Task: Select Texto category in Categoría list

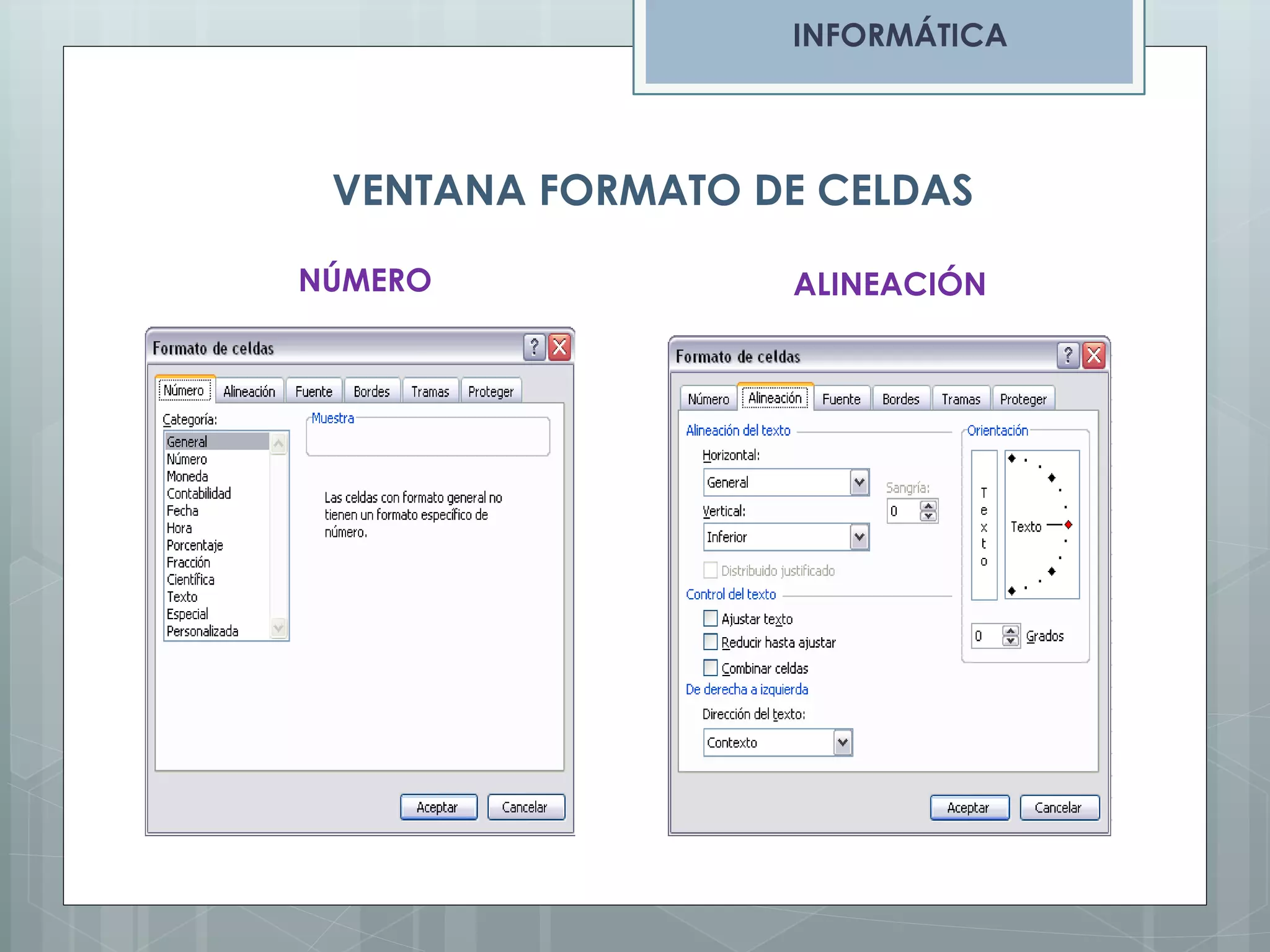Action: pyautogui.click(x=217, y=597)
